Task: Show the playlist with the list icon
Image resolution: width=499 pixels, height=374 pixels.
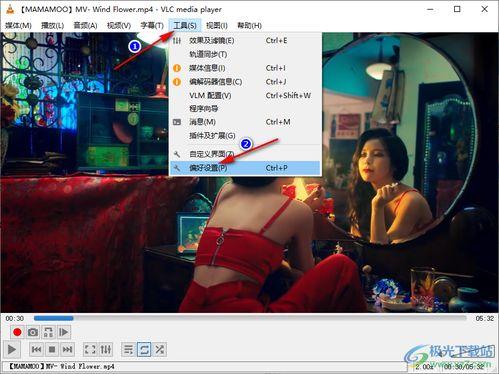Action: point(128,350)
